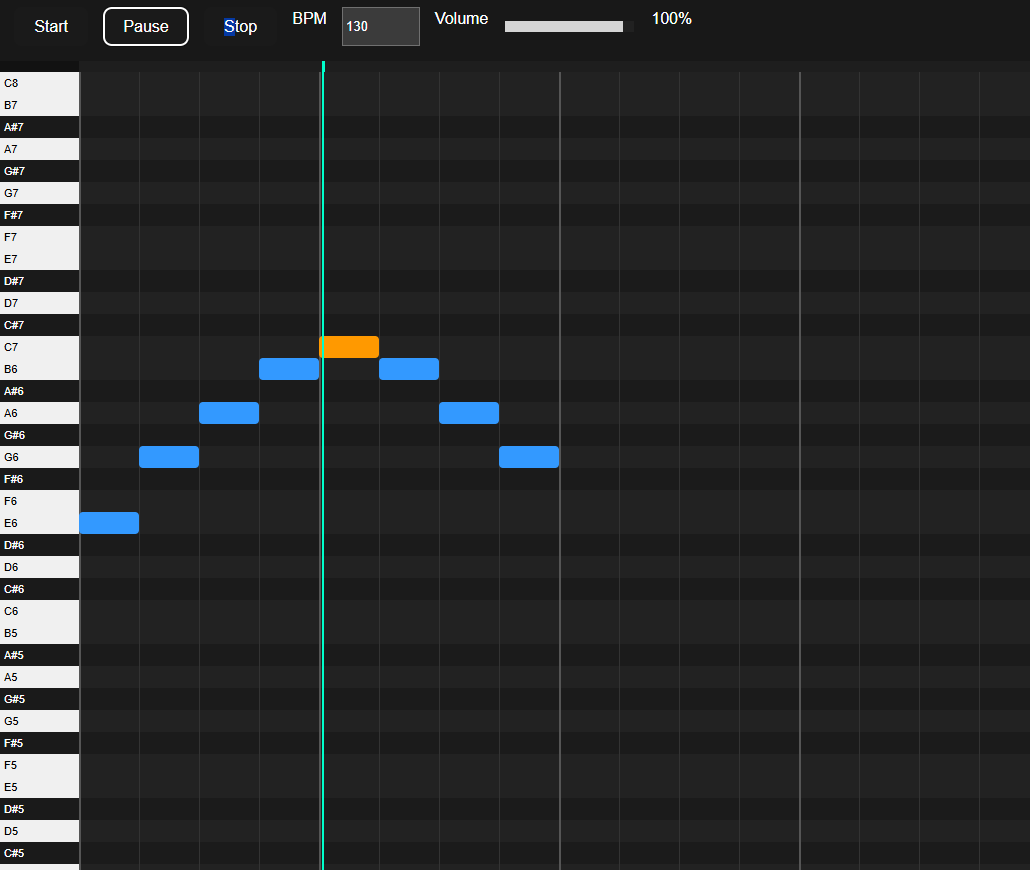Adjust the Volume slider
This screenshot has height=870, width=1030.
point(569,26)
